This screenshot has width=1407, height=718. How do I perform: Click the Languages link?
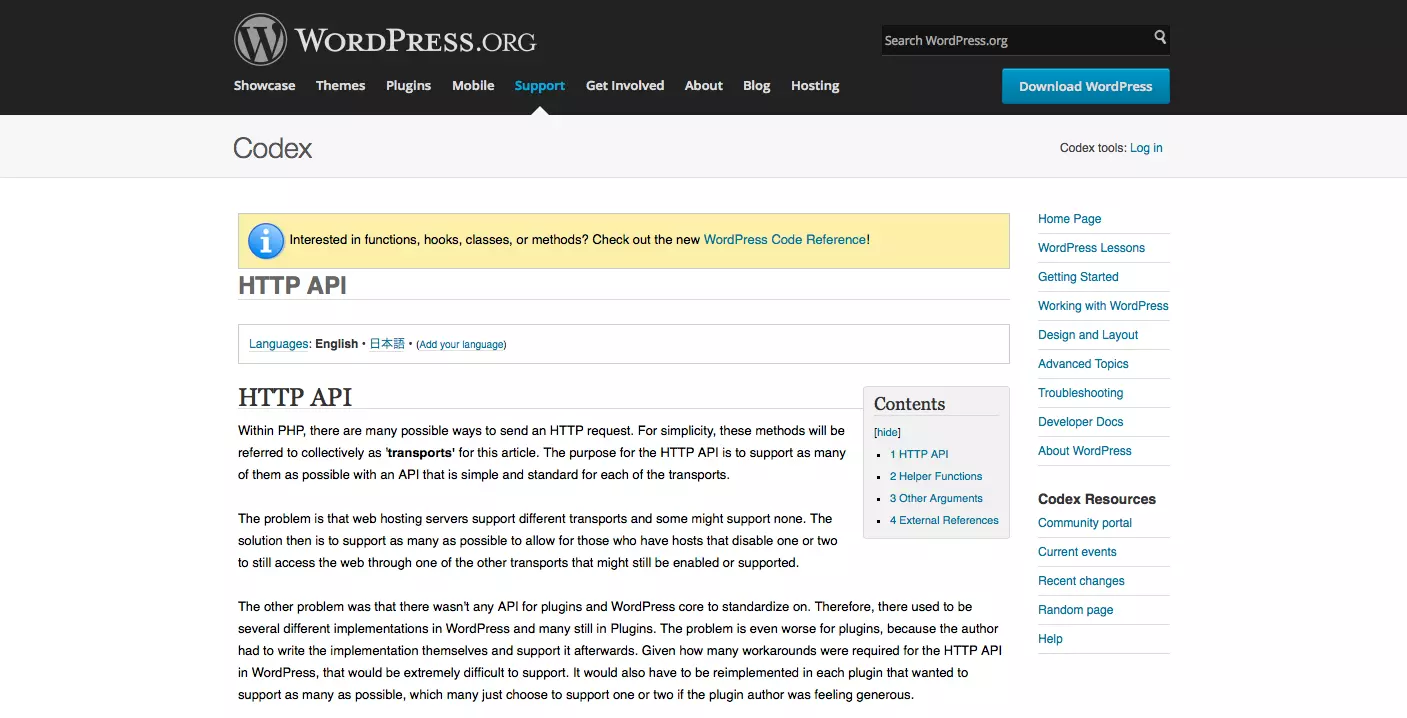click(x=279, y=344)
